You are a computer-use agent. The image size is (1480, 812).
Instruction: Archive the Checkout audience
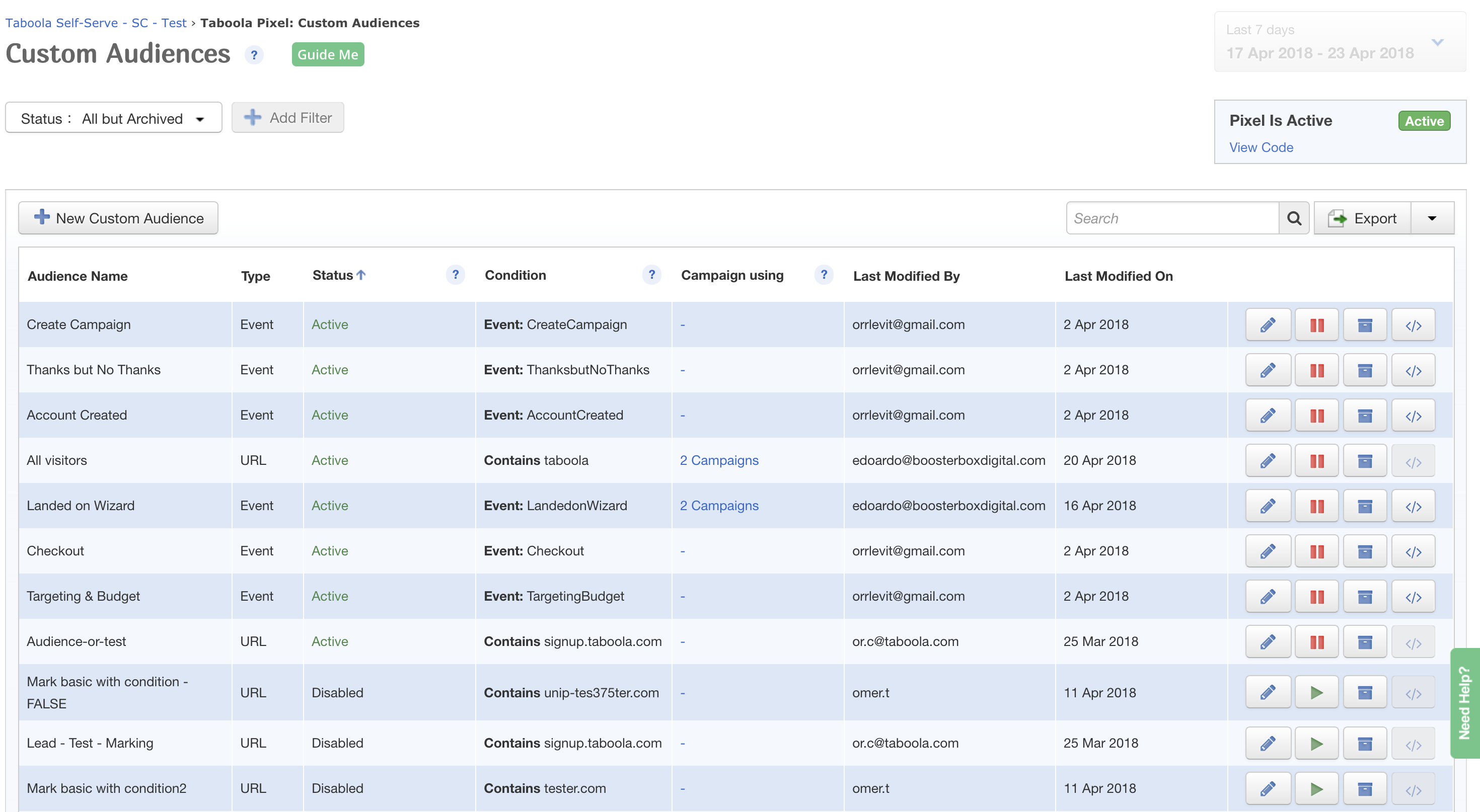coord(1365,552)
